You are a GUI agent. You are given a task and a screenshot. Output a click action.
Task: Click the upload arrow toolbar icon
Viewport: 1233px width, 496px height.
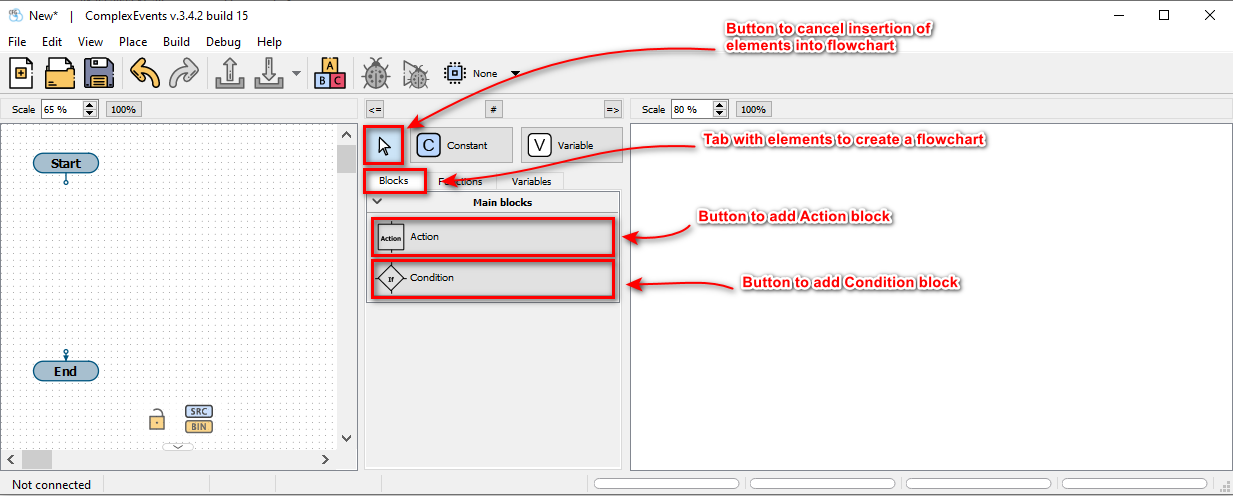tap(230, 74)
